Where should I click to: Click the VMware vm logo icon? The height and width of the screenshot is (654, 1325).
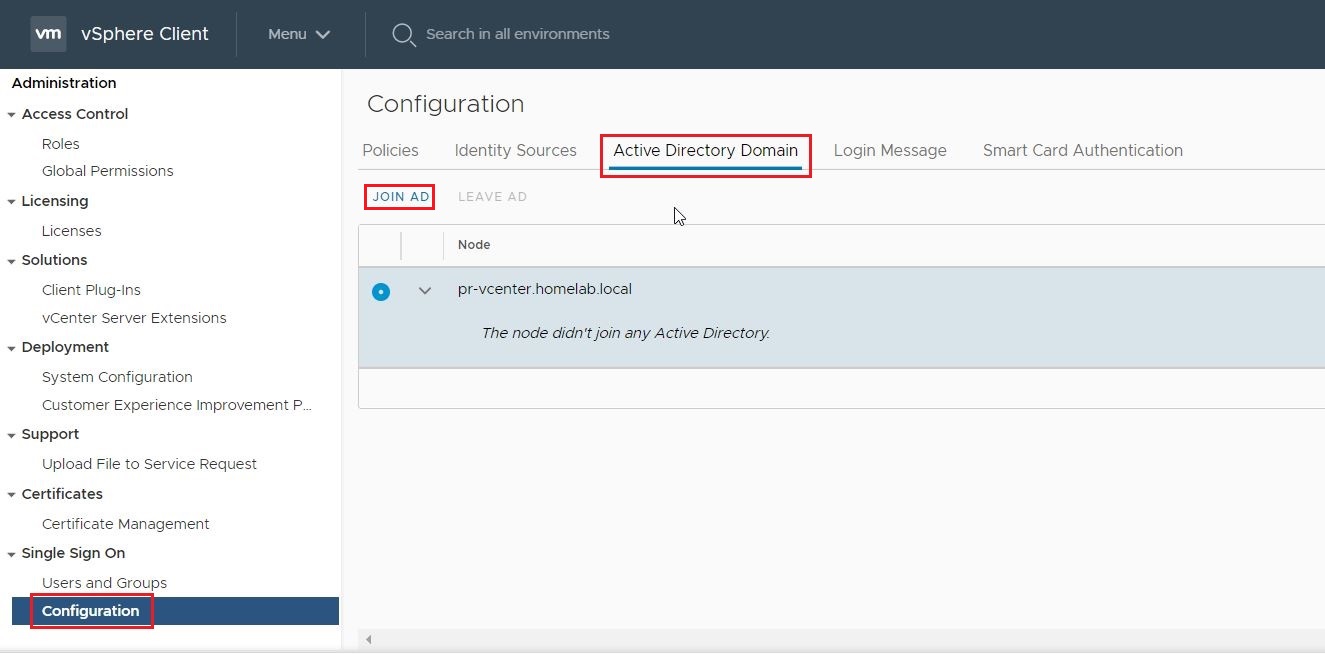tap(49, 34)
